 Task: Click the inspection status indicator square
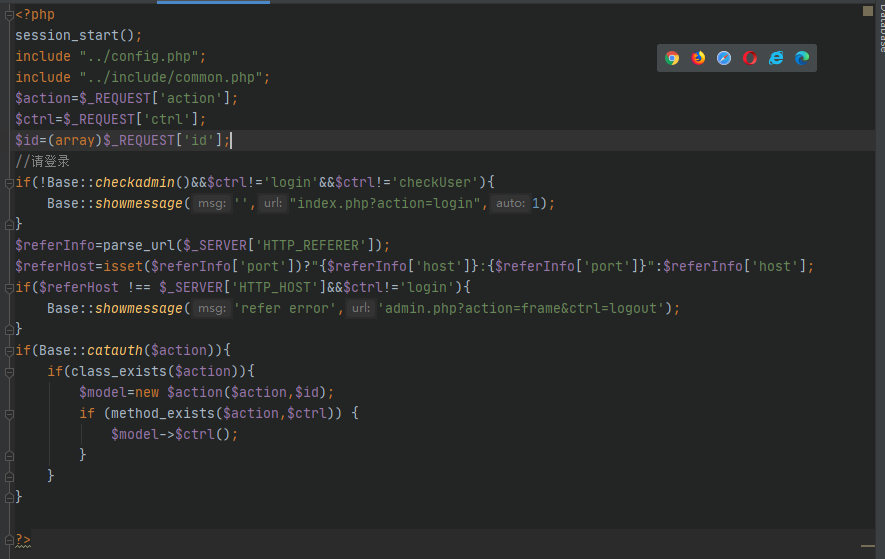click(868, 11)
